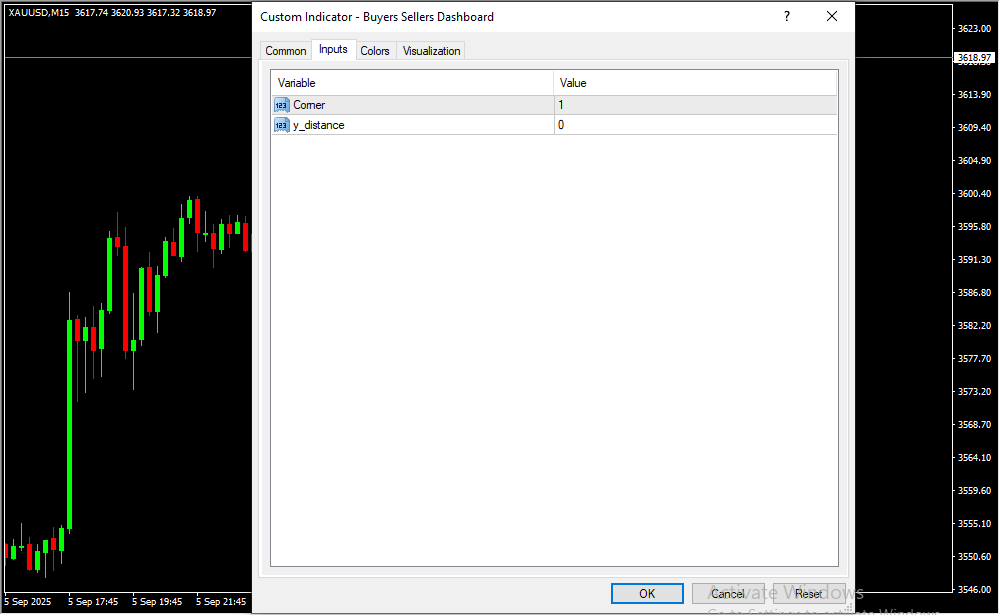This screenshot has width=1000, height=615.
Task: Confirm settings with the OK button
Action: point(647,593)
